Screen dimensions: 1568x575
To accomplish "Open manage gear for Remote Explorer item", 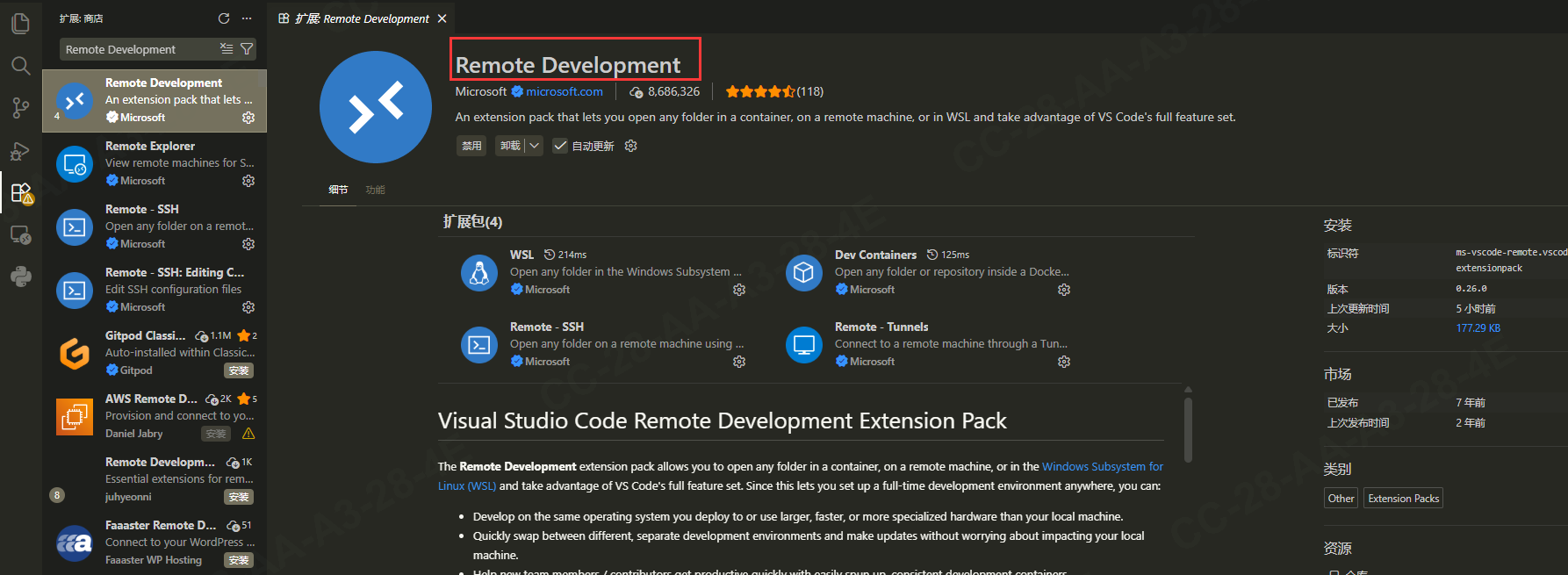I will 248,181.
